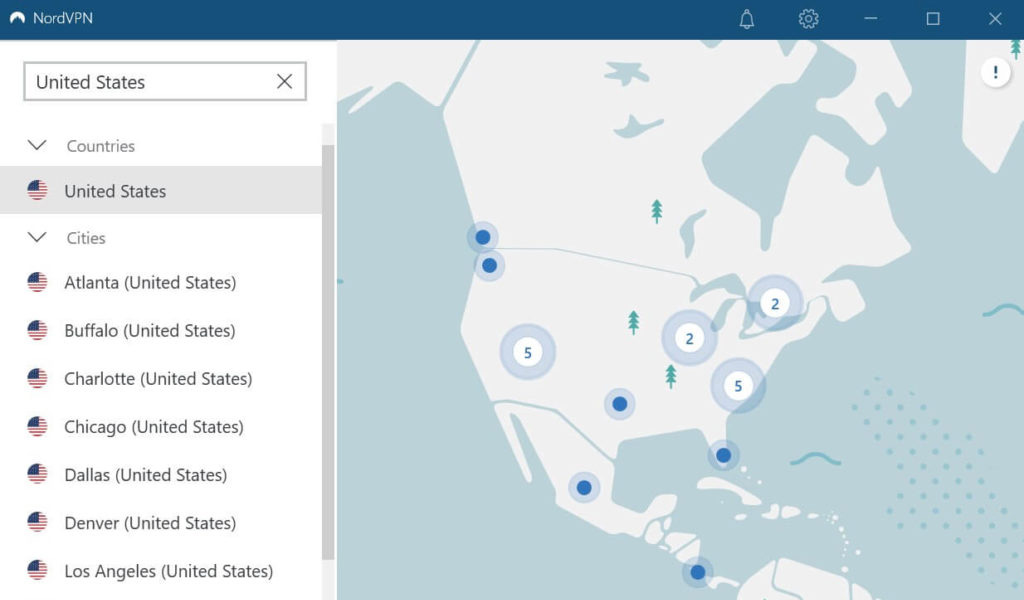Click the US flag icon beside Chicago
Viewport: 1024px width, 600px height.
tap(37, 426)
